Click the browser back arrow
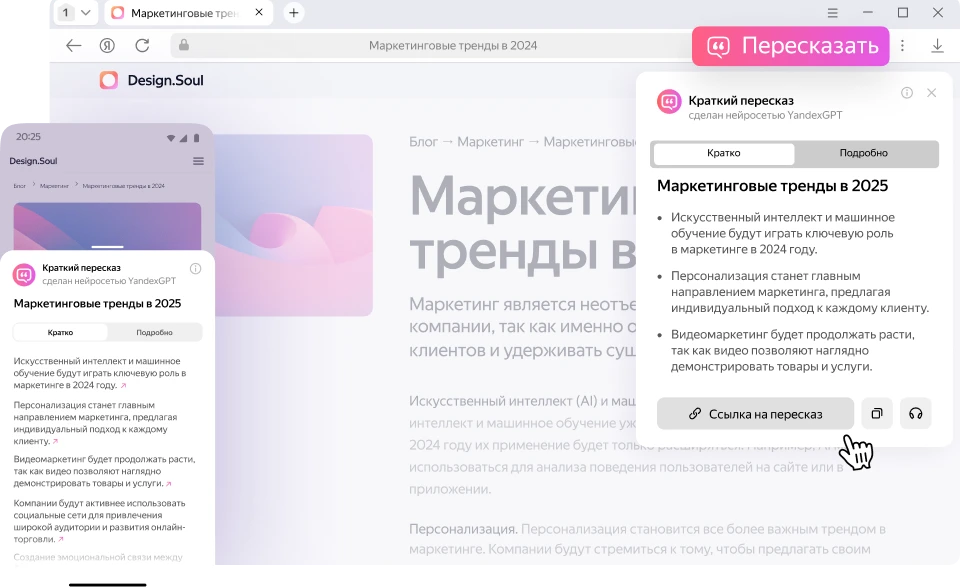Image resolution: width=960 pixels, height=588 pixels. point(73,45)
